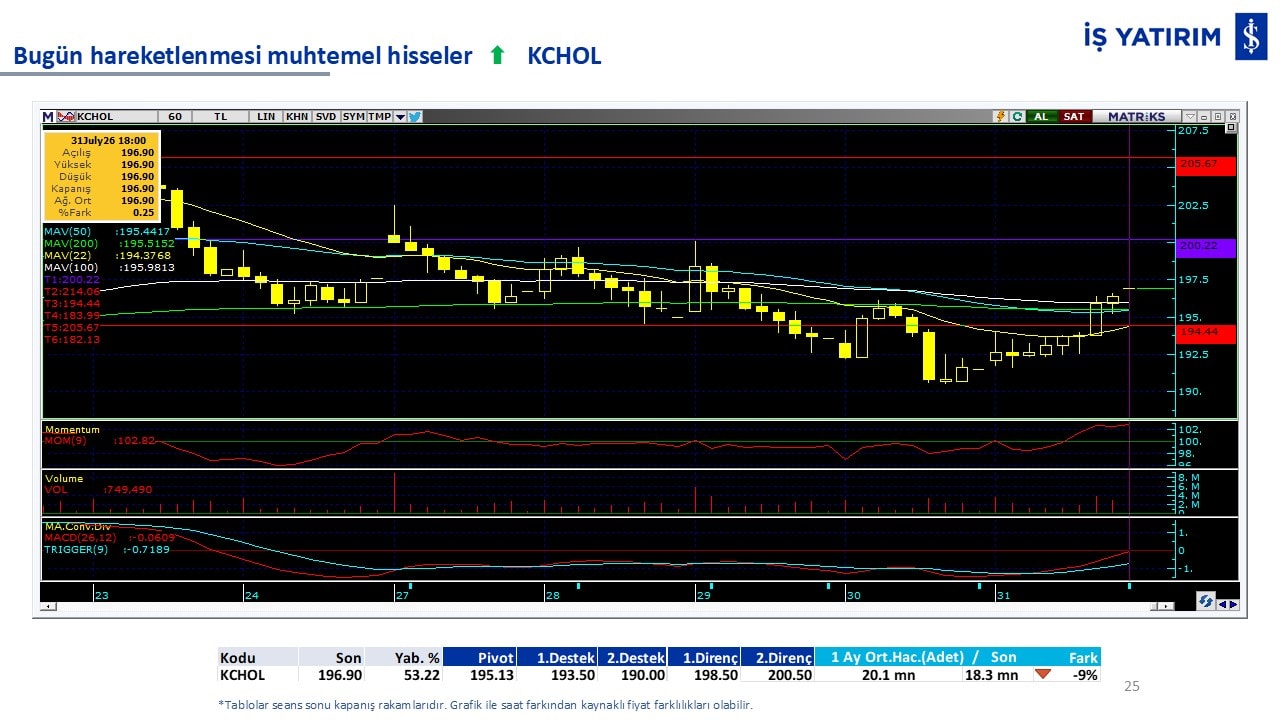1280x720 pixels.
Task: Click the %Fark row in info box
Action: (x=101, y=212)
